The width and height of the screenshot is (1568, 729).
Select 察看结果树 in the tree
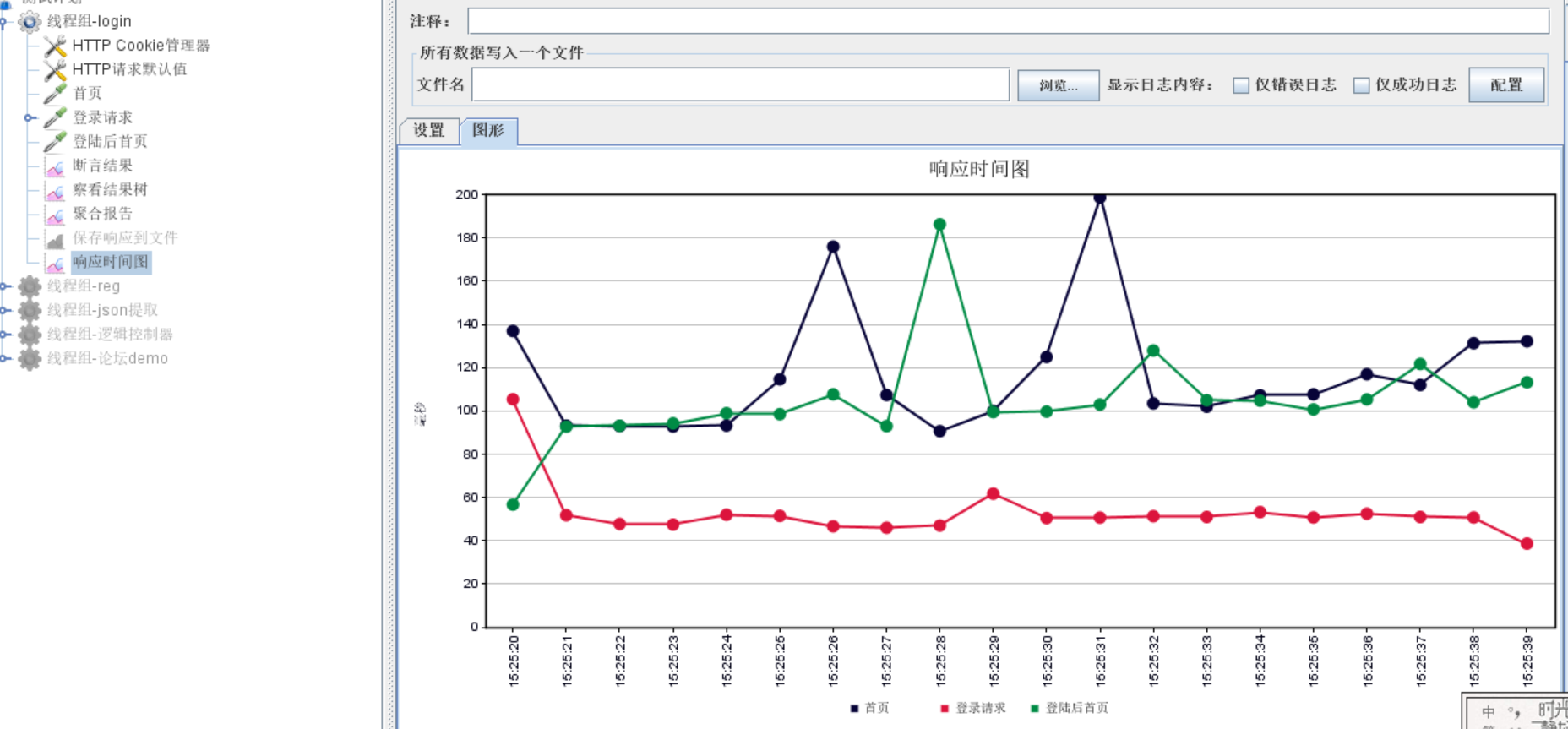[110, 189]
